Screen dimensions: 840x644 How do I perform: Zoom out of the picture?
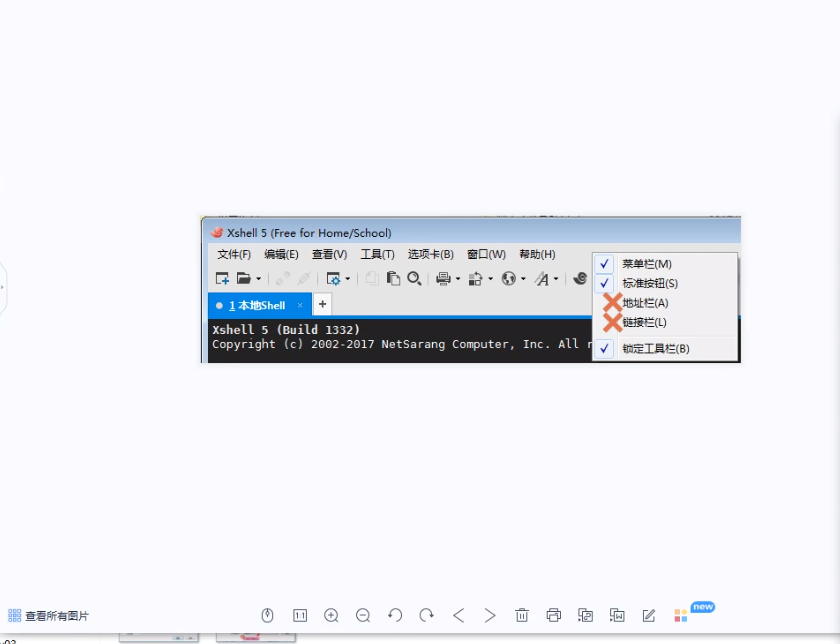click(363, 615)
